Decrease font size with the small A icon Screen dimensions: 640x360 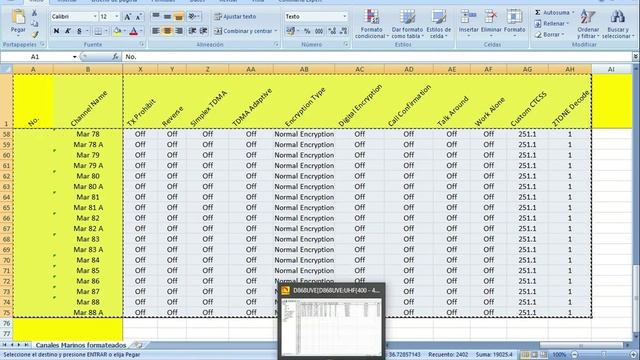click(x=139, y=17)
